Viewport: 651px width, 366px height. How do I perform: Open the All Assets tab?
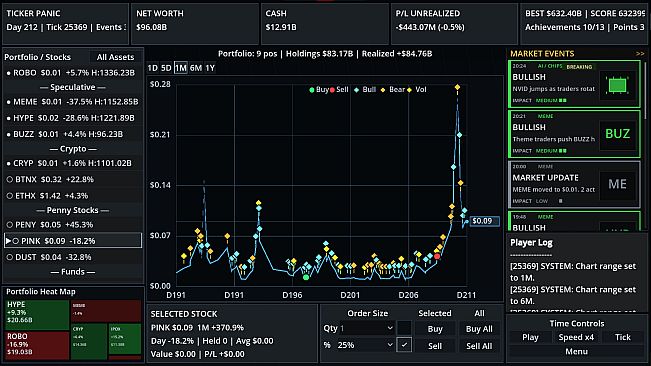(x=115, y=57)
